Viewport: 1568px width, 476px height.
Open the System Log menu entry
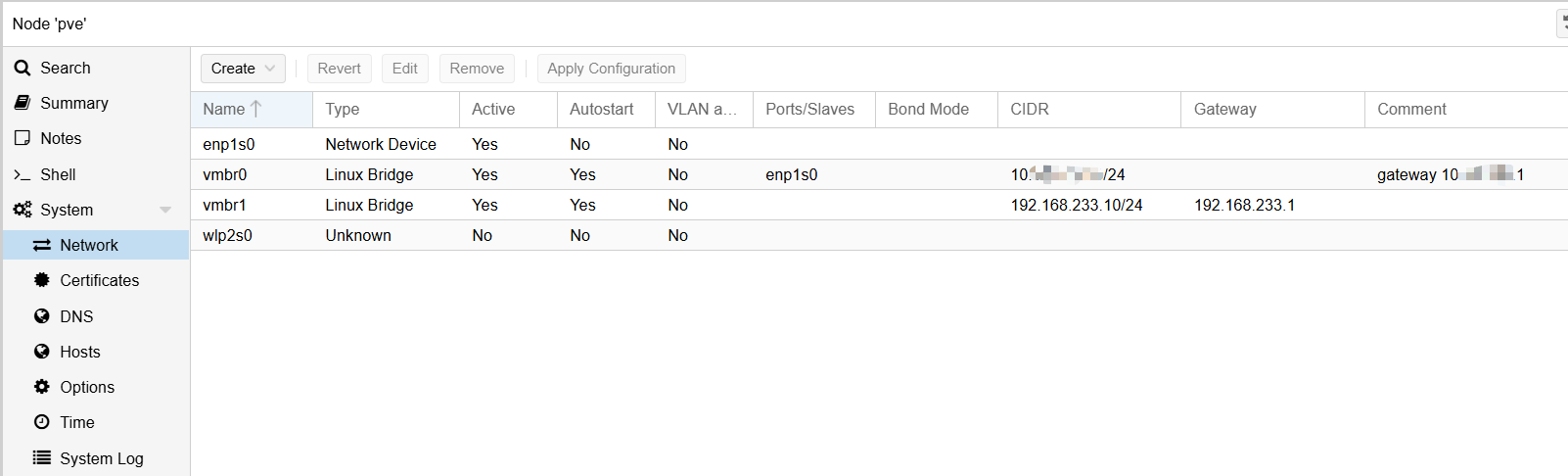click(x=101, y=458)
